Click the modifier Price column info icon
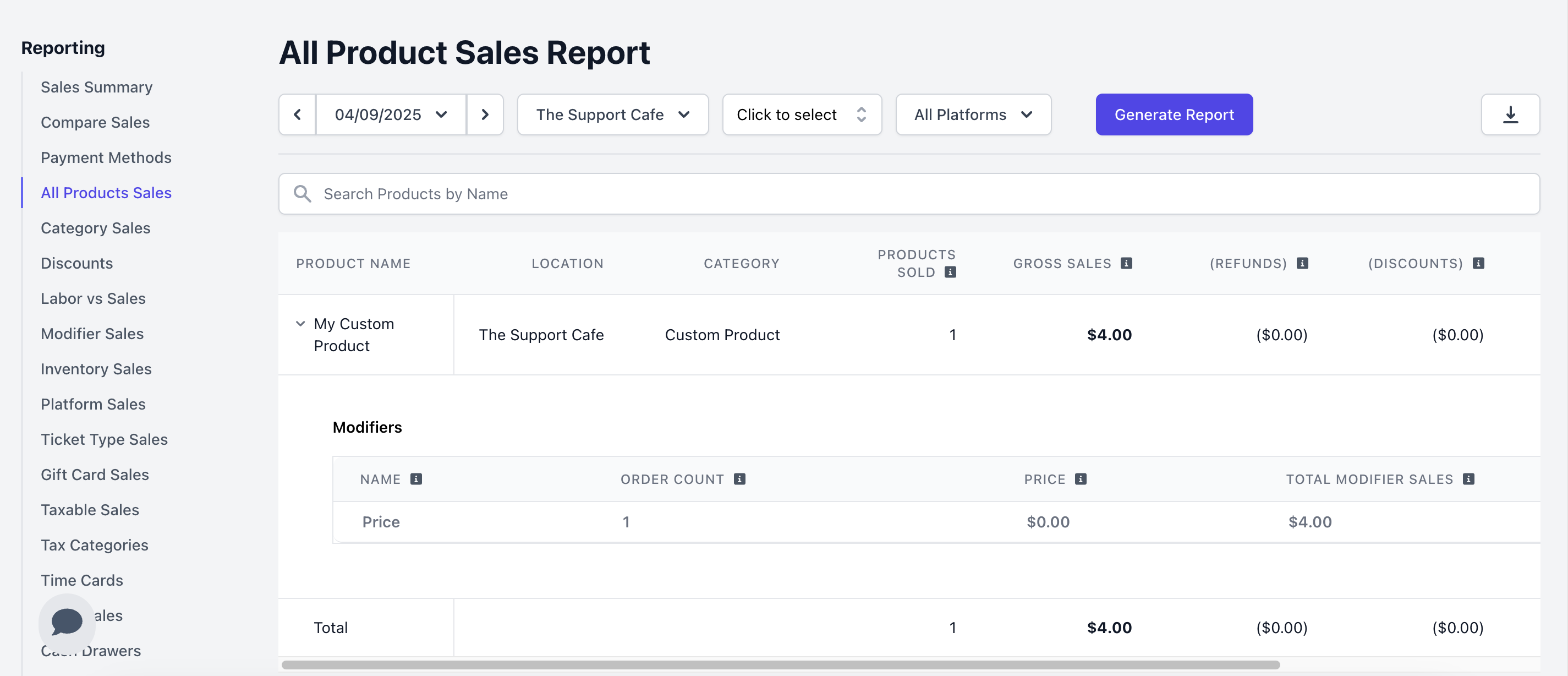This screenshot has height=676, width=1568. click(x=1081, y=479)
